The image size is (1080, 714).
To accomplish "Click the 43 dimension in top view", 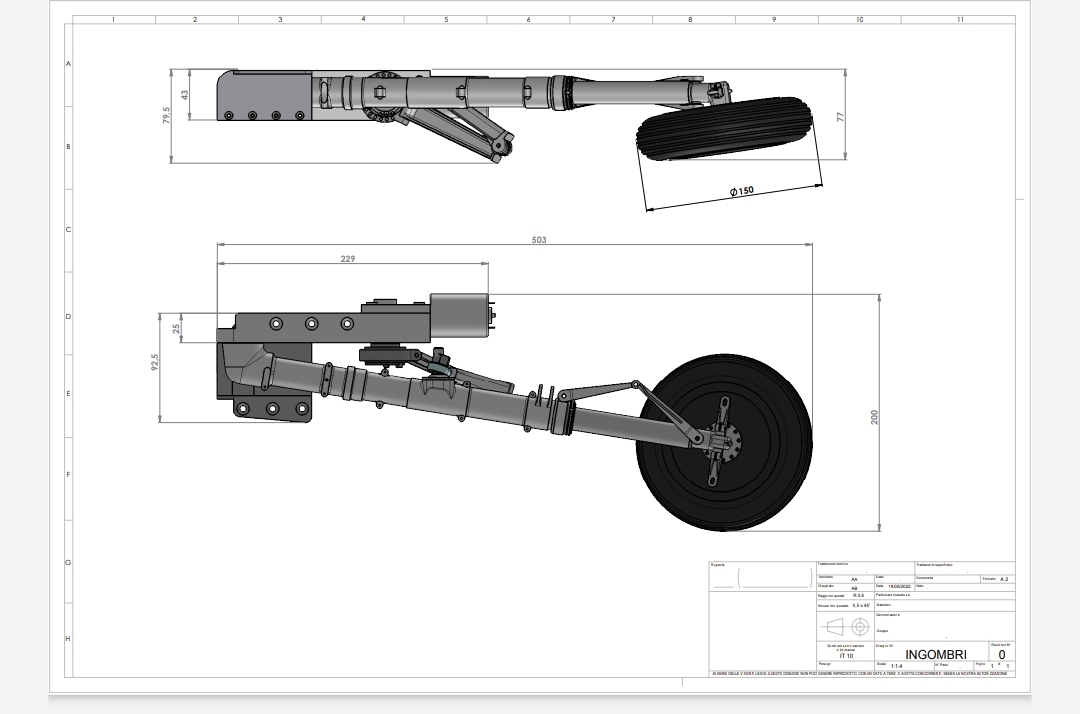I will [x=185, y=96].
